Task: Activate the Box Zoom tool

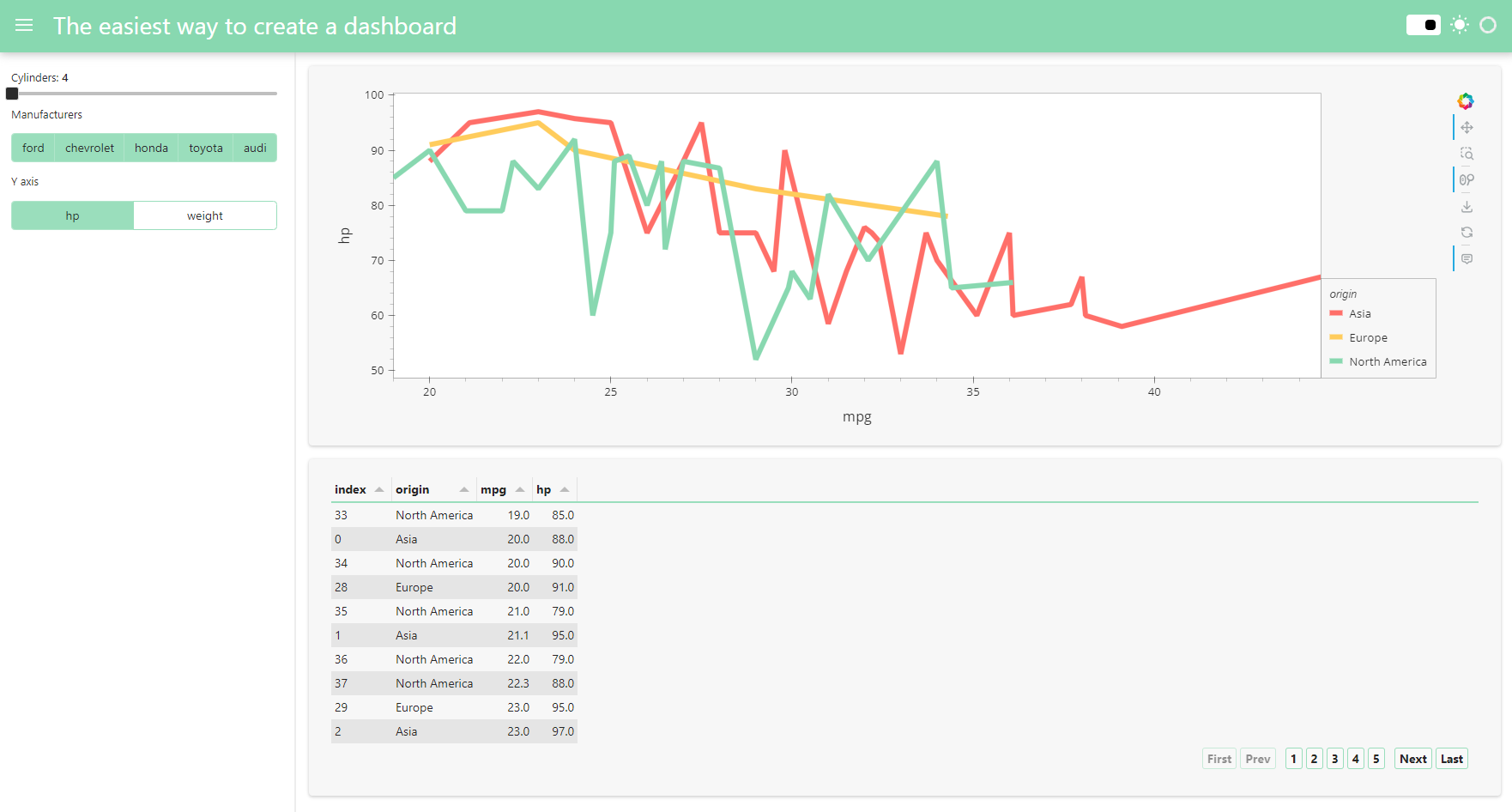Action: point(1467,154)
